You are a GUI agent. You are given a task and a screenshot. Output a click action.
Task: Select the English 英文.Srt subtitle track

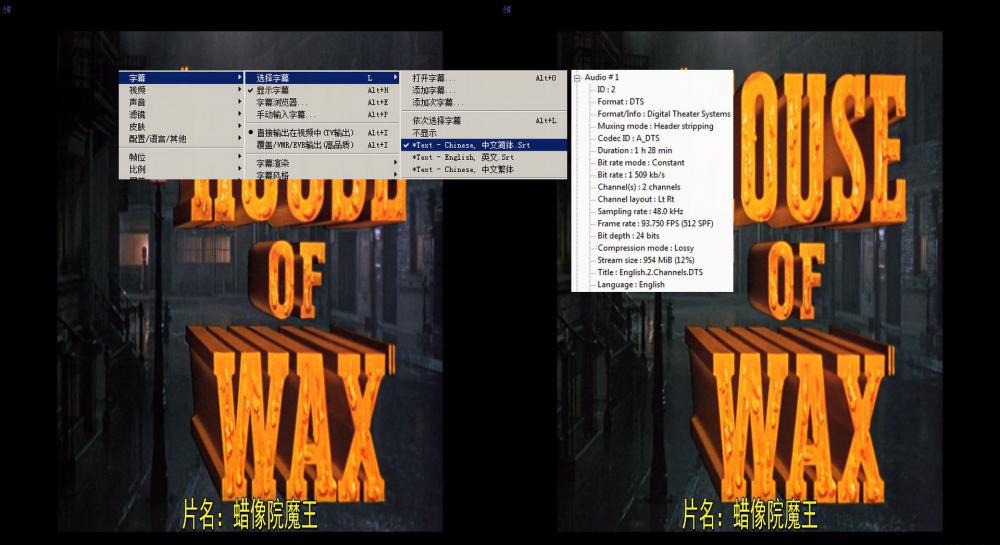pos(484,157)
